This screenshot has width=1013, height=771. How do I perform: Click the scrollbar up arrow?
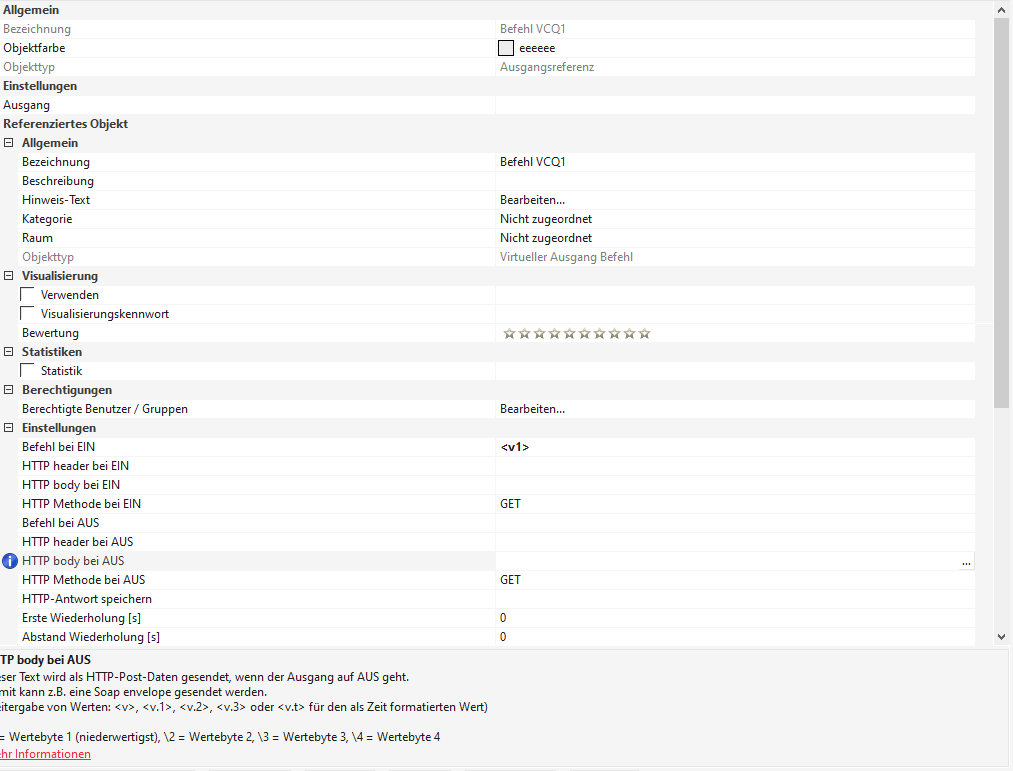point(1002,8)
